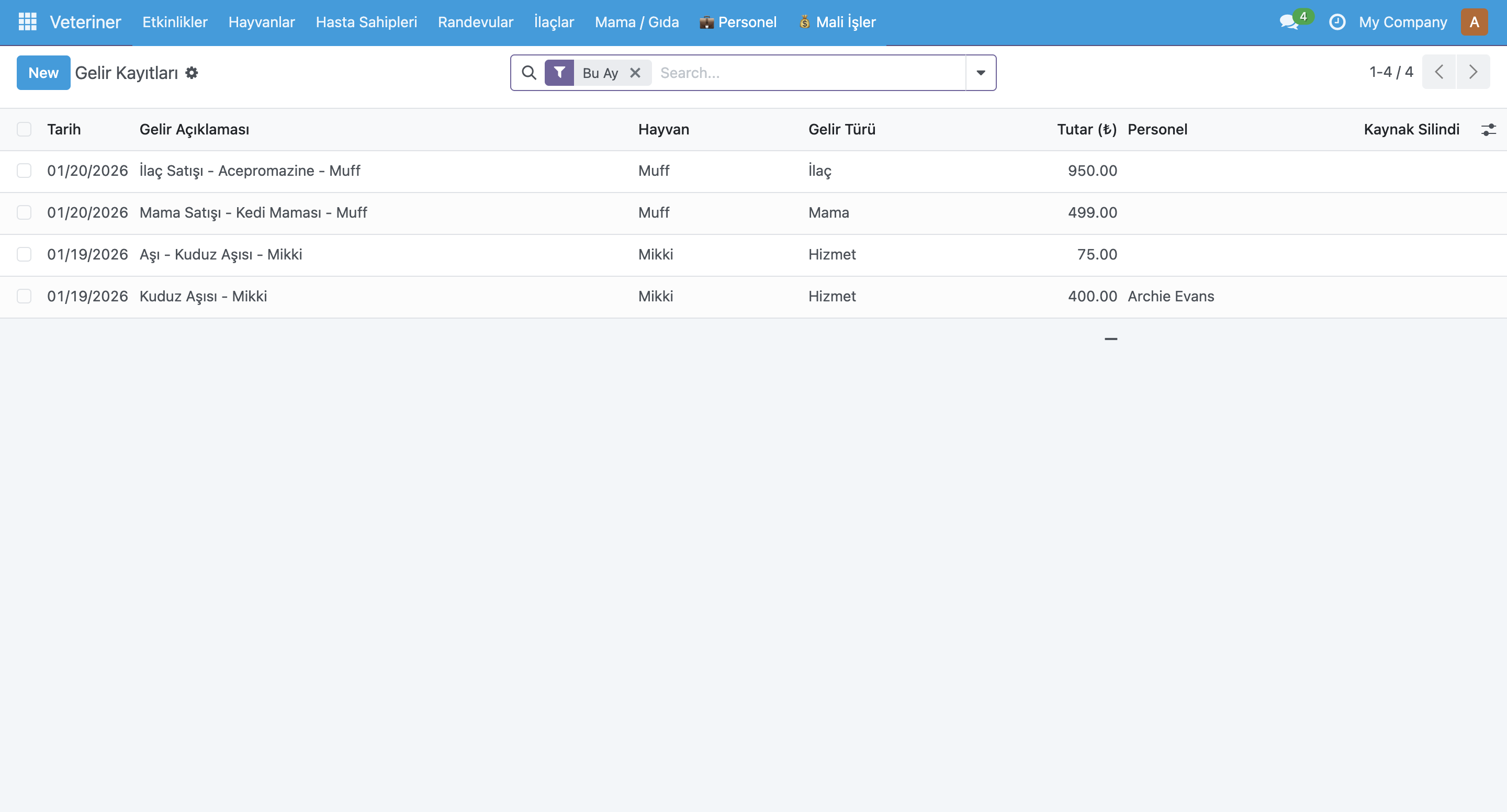Select all records with the header checkbox
The height and width of the screenshot is (812, 1507).
coord(24,129)
